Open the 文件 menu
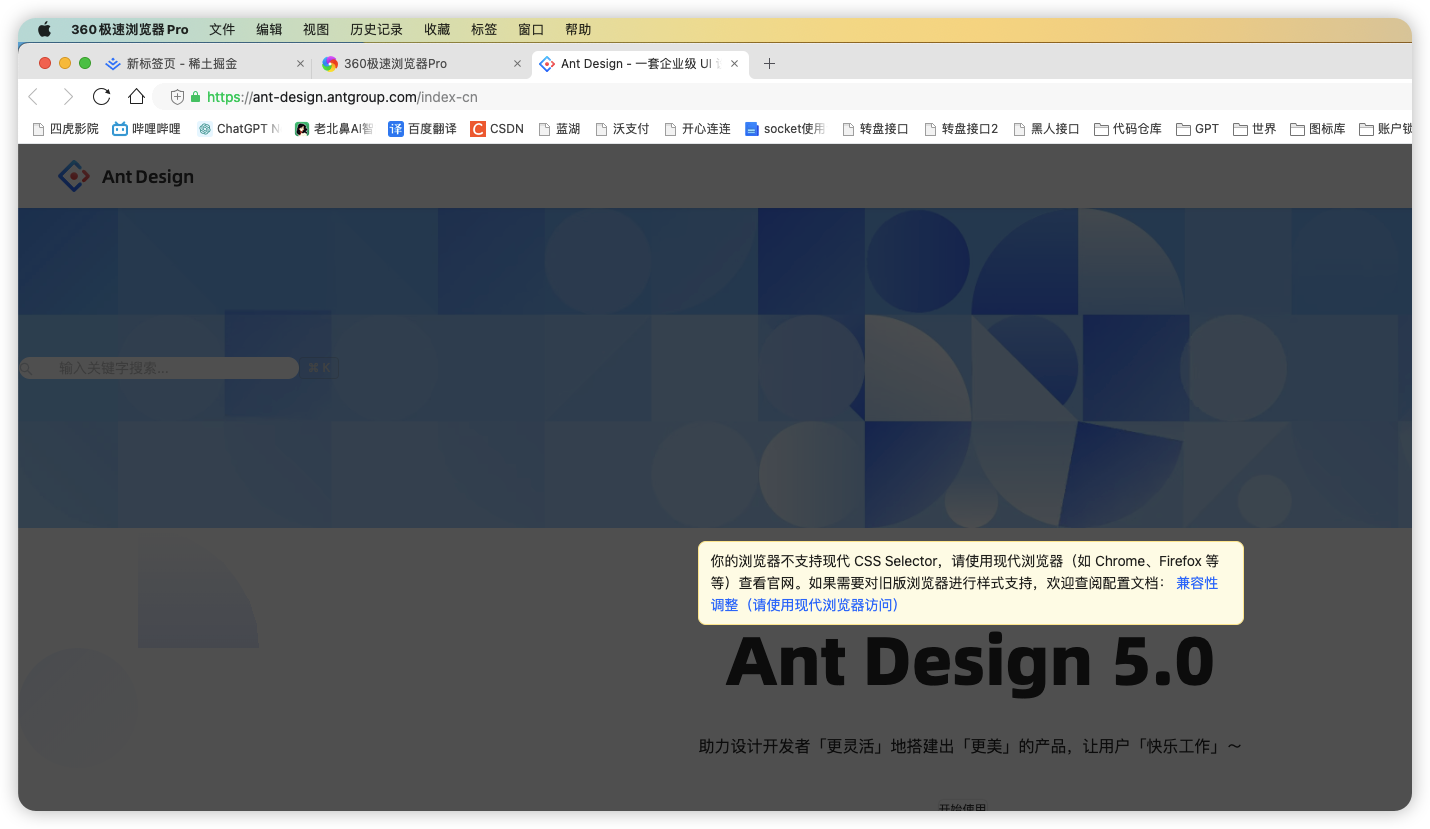 coord(222,29)
